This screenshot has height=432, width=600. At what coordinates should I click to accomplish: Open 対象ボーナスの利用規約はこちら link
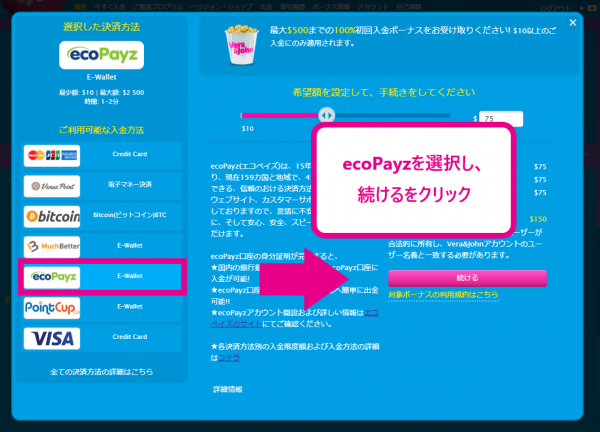(443, 295)
